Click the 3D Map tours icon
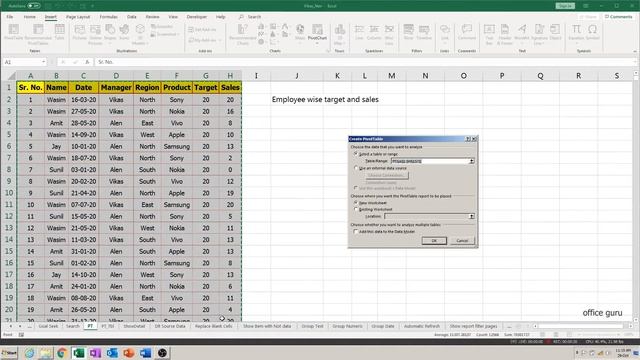This screenshot has height=360, width=640. (339, 33)
